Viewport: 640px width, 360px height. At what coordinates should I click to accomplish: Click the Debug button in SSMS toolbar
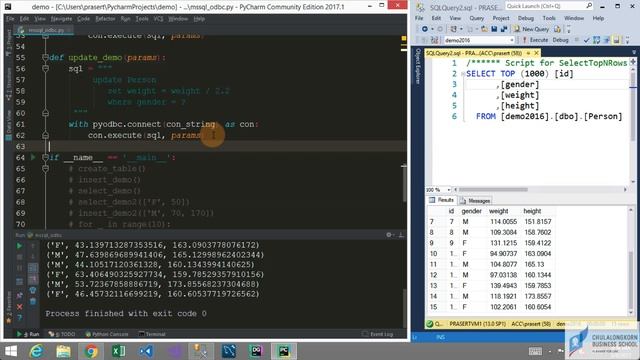pos(560,40)
